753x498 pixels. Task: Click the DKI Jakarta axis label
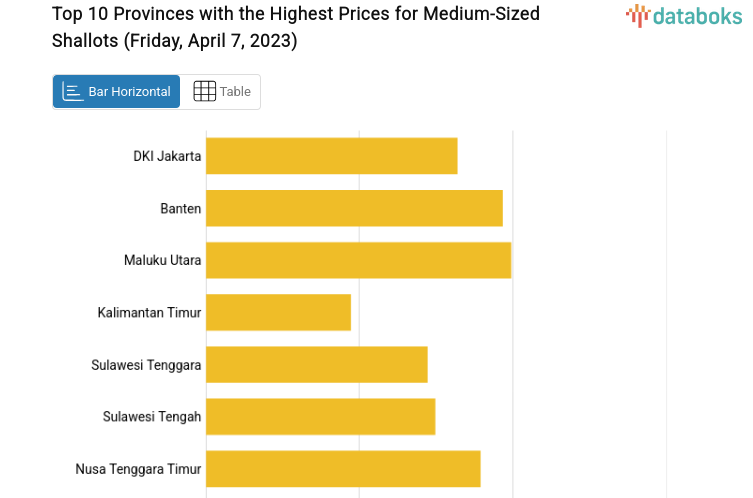167,156
